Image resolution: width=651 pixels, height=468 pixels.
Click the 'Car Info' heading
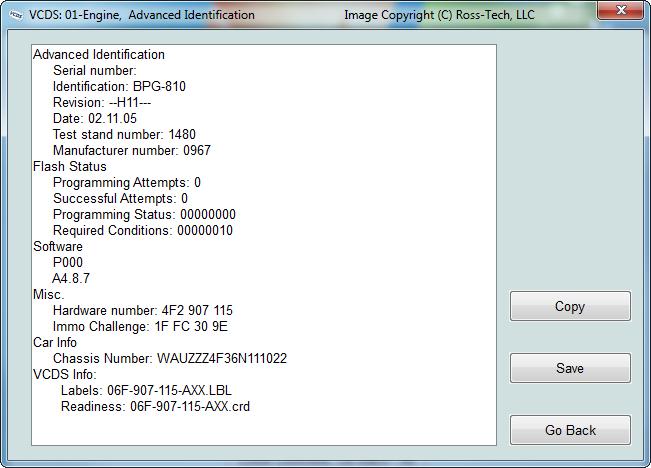click(55, 342)
